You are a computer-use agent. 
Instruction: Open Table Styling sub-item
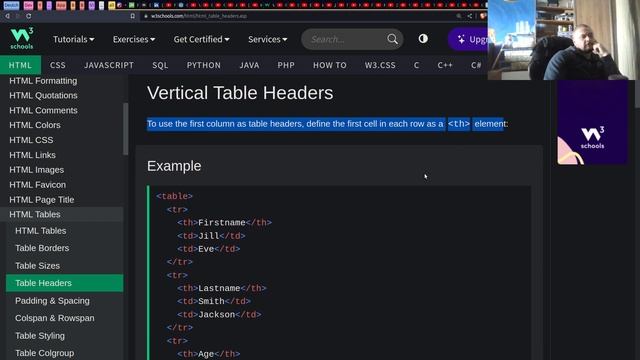coord(40,336)
